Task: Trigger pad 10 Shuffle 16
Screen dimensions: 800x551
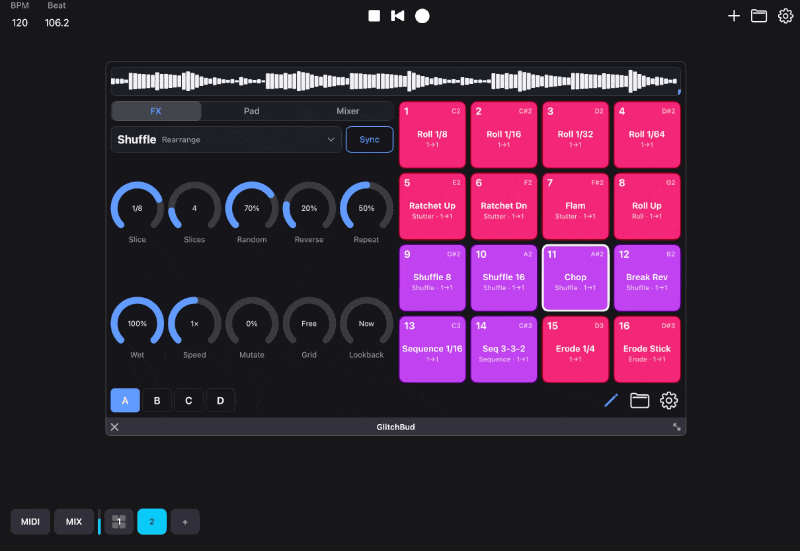Action: [x=504, y=278]
